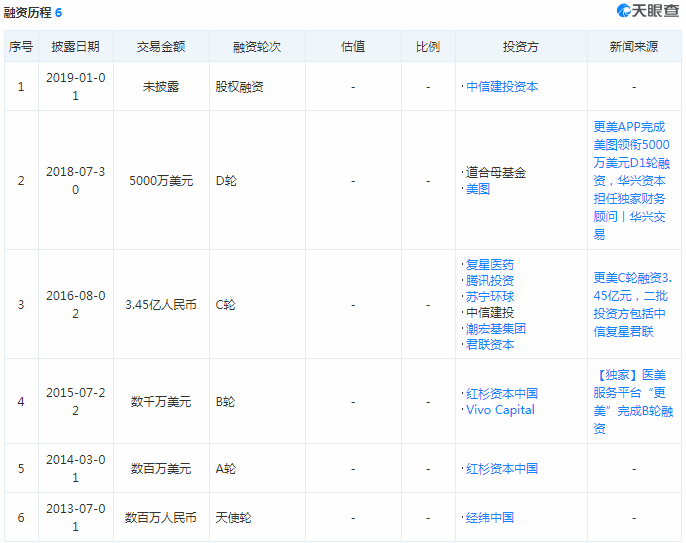The image size is (686, 543).
Task: Open news link 更美APP完成美图领衔5000万美元D1轮融资
Action: [x=632, y=180]
